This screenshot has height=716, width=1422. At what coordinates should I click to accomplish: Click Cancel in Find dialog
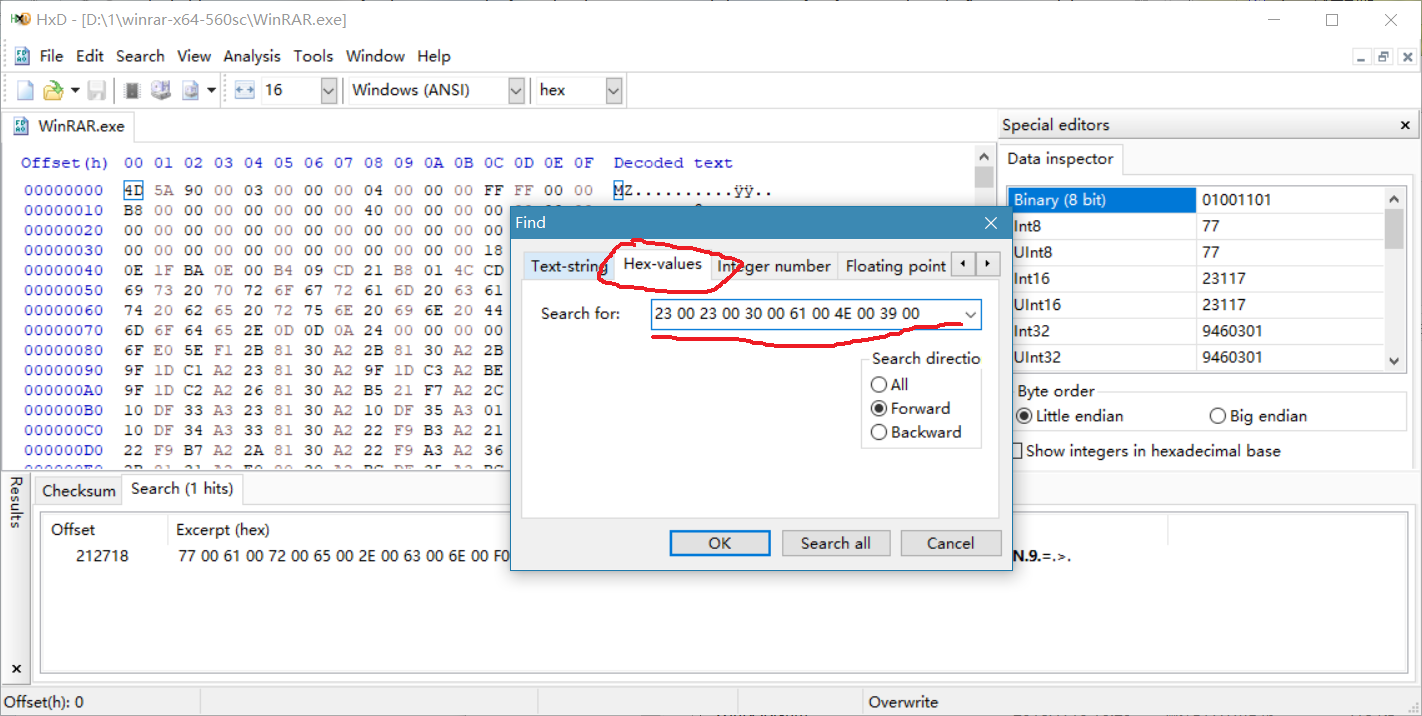[x=950, y=543]
